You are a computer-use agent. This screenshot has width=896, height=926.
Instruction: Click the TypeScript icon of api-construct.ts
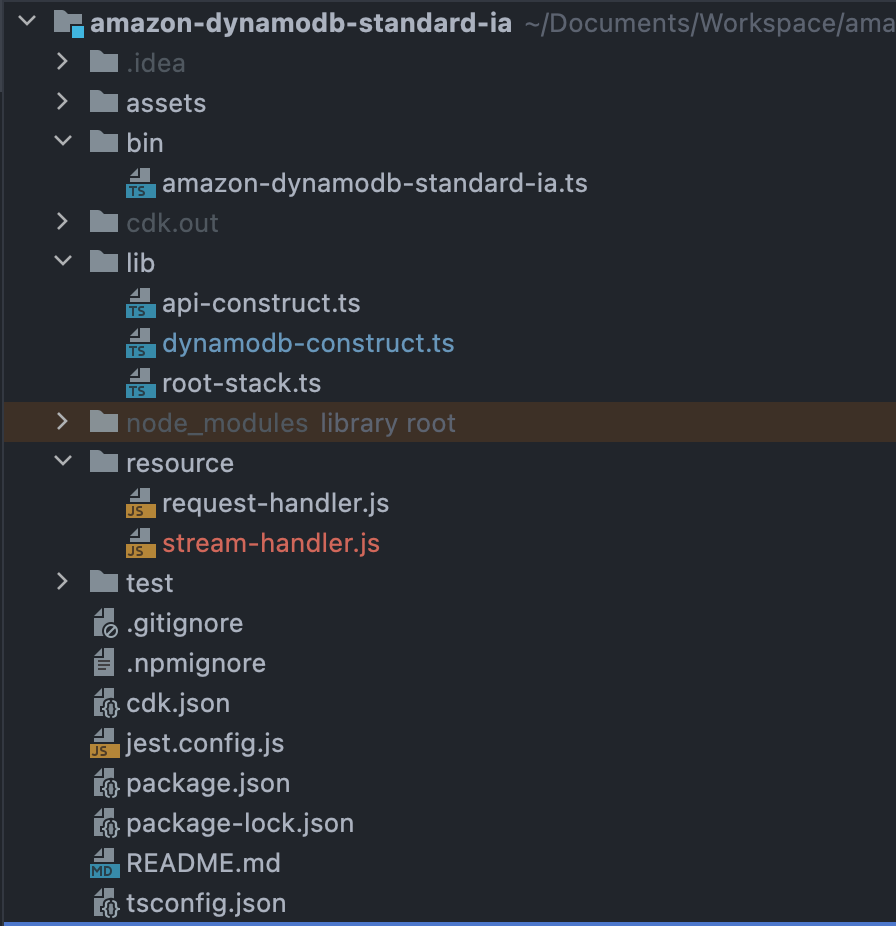(x=141, y=303)
